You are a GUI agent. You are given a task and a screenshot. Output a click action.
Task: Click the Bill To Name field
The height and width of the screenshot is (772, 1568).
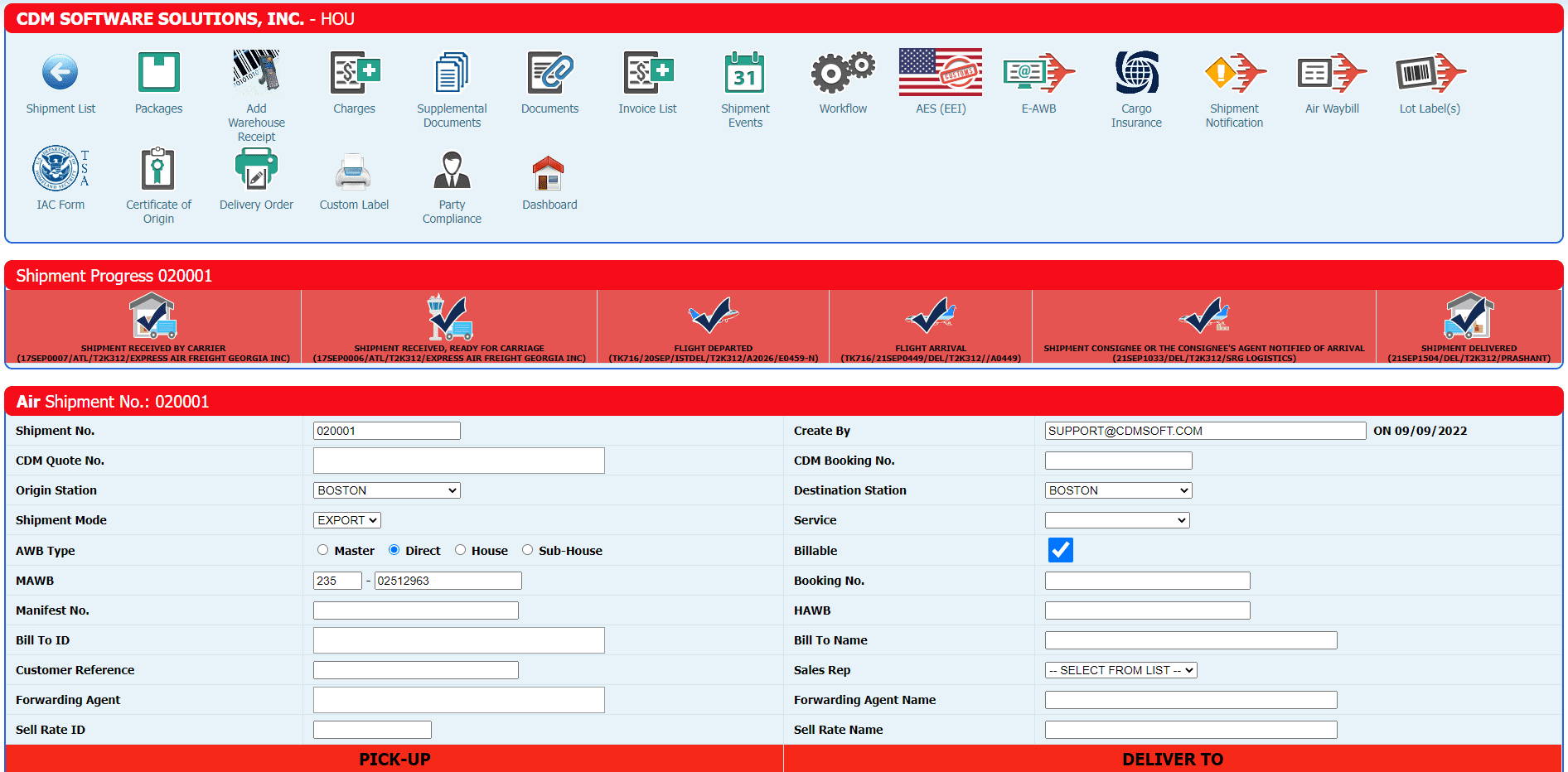click(x=1191, y=640)
